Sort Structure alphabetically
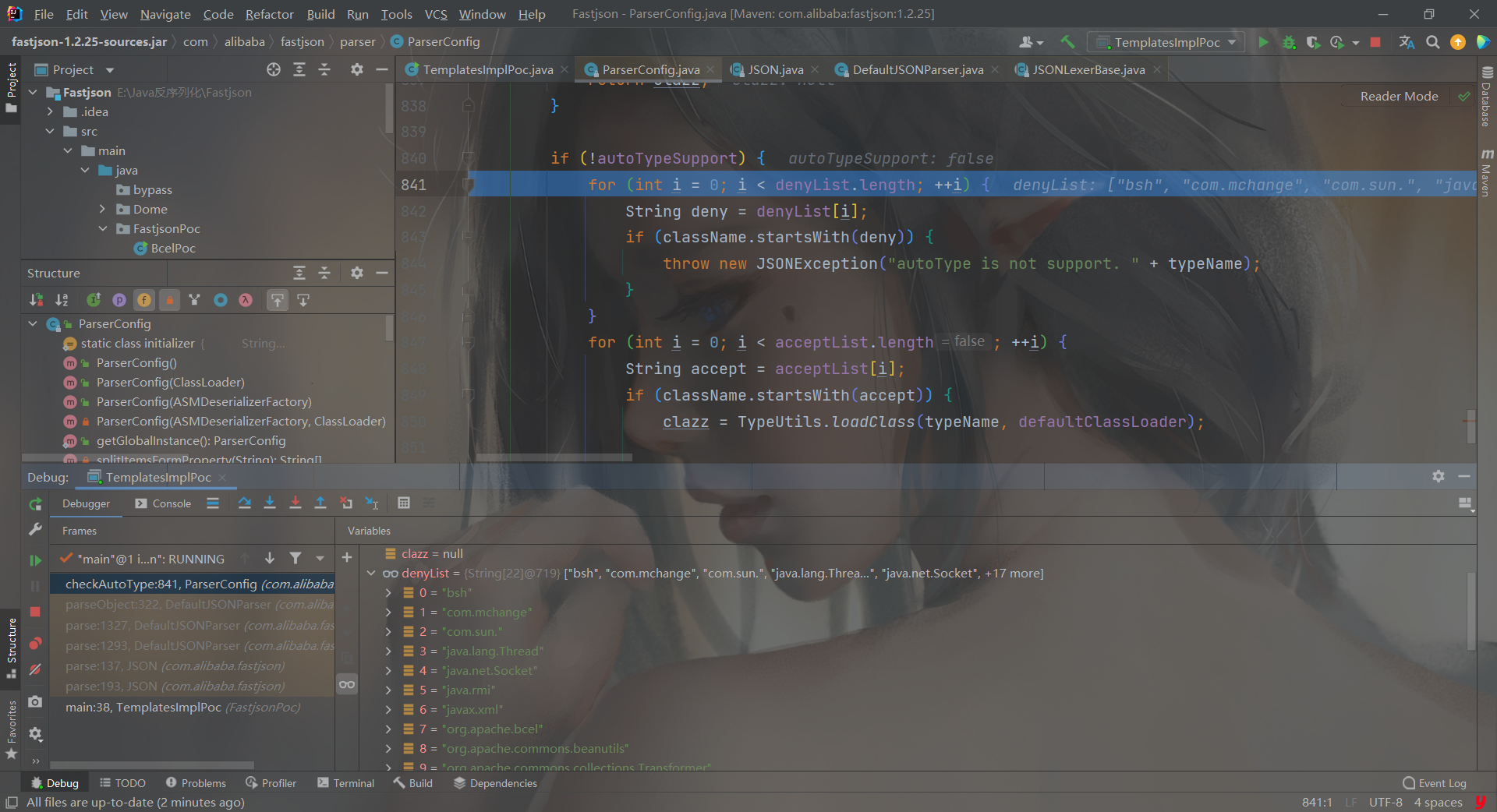This screenshot has width=1497, height=812. coord(62,300)
